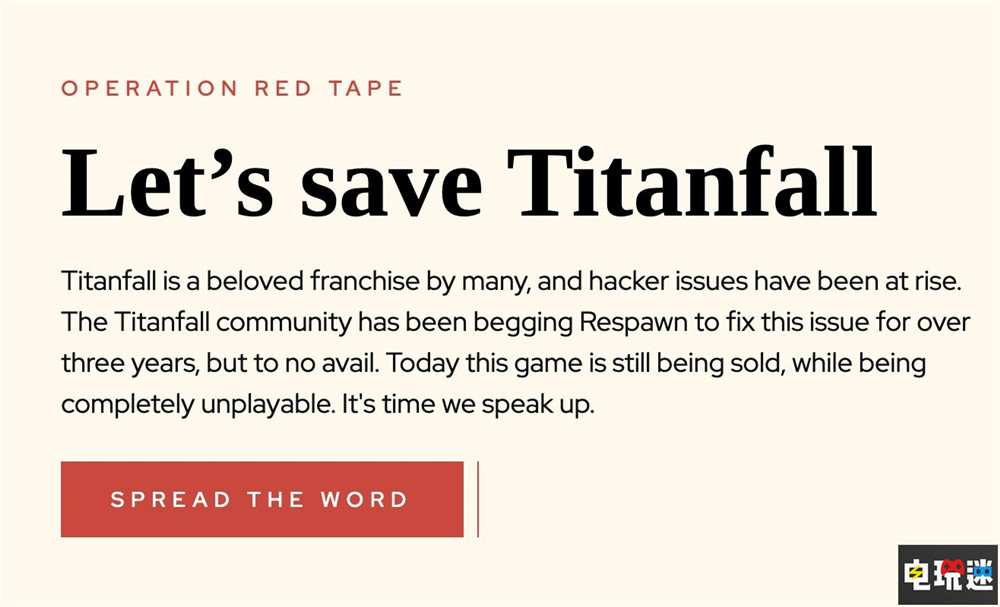The image size is (1000, 607).
Task: Click the red vertical line beside the button
Action: tap(478, 499)
